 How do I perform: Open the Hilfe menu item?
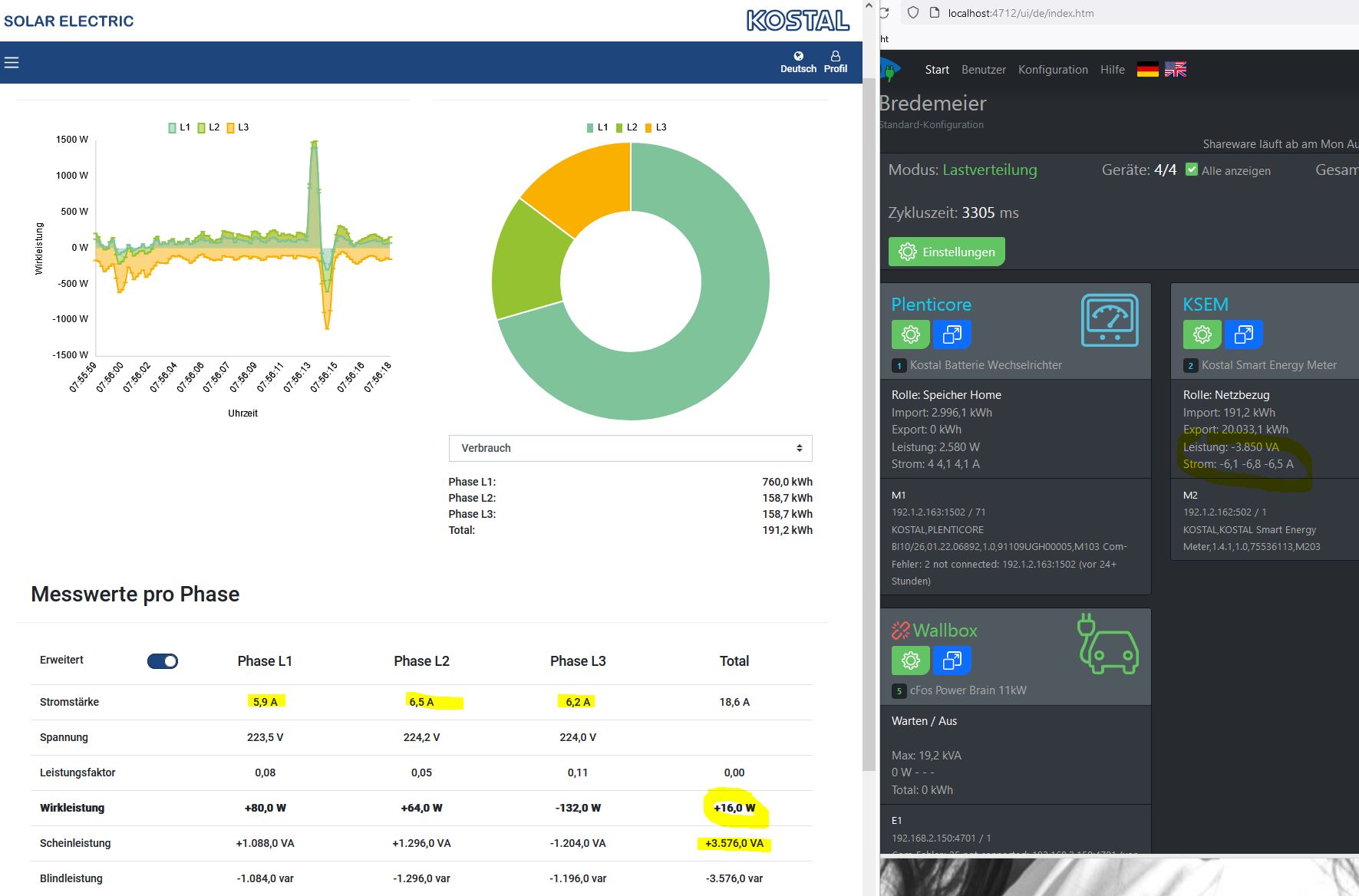[1113, 70]
